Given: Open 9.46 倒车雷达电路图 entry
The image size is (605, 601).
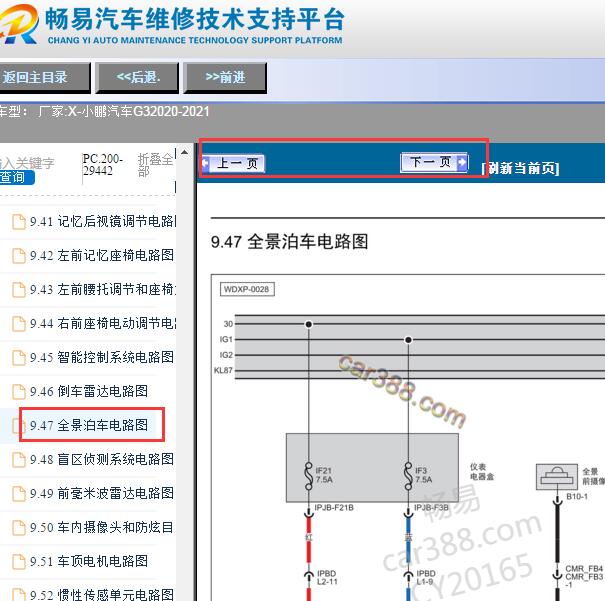Looking at the screenshot, I should click(x=89, y=391).
